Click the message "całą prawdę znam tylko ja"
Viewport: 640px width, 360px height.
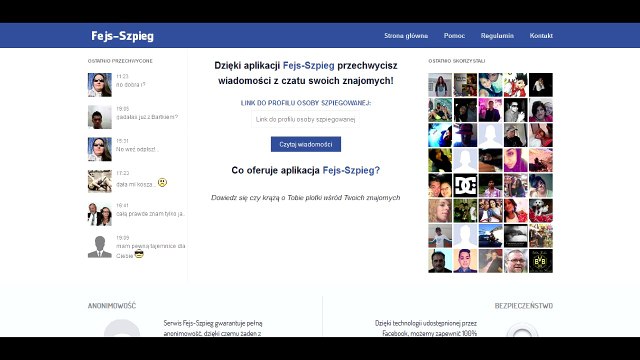pos(151,213)
